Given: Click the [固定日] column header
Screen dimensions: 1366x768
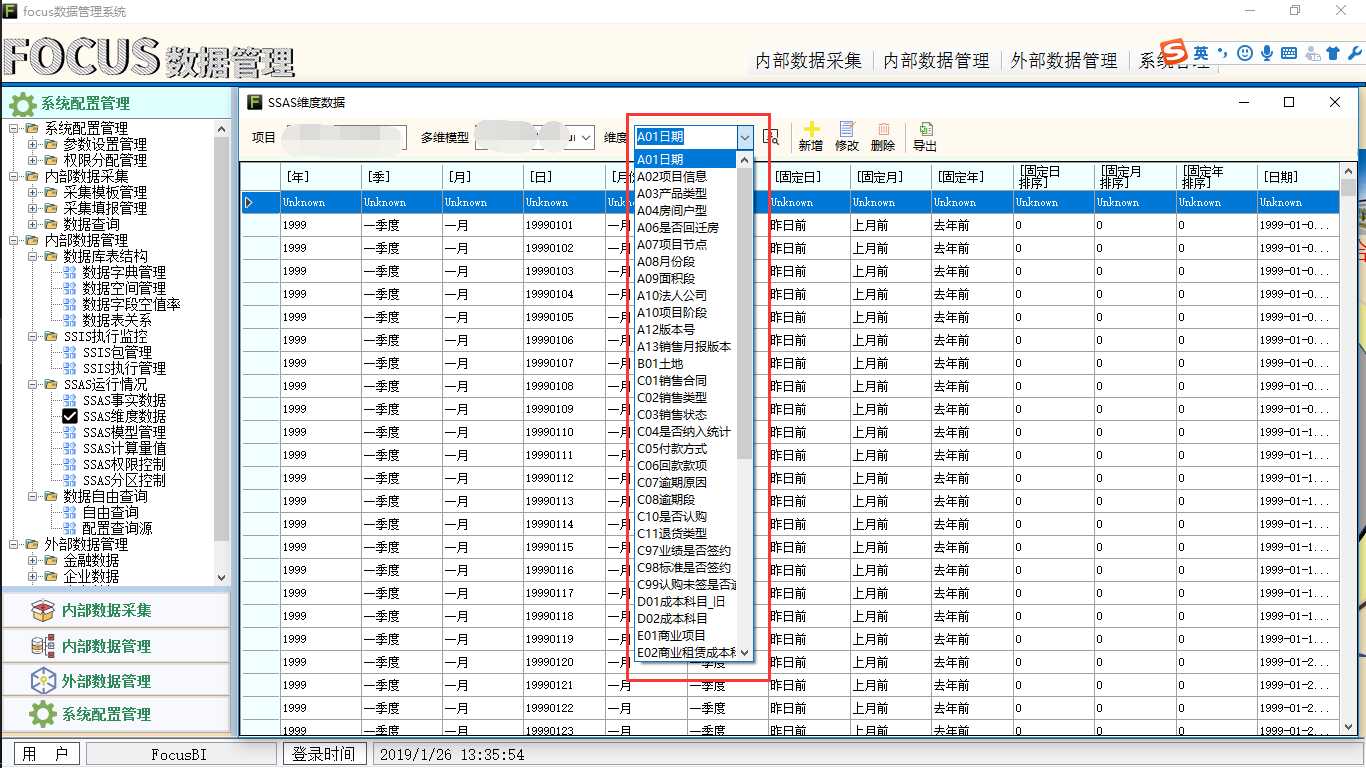Looking at the screenshot, I should pyautogui.click(x=809, y=176).
